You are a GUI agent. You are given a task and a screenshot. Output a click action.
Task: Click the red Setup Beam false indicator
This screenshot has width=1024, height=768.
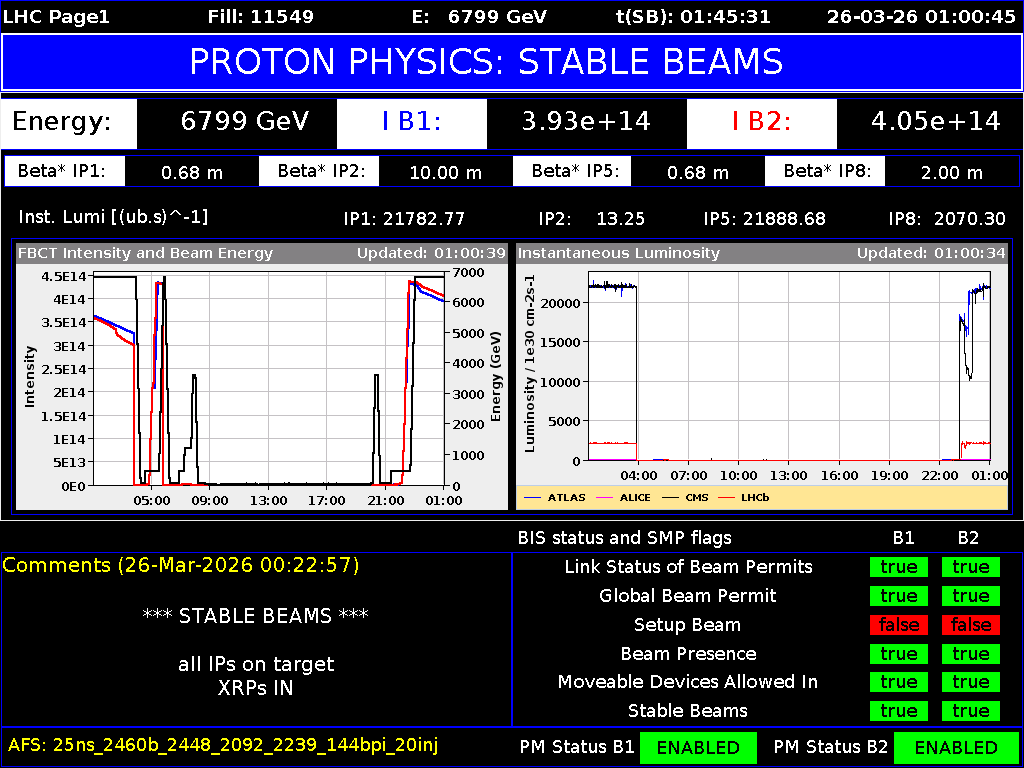(898, 624)
